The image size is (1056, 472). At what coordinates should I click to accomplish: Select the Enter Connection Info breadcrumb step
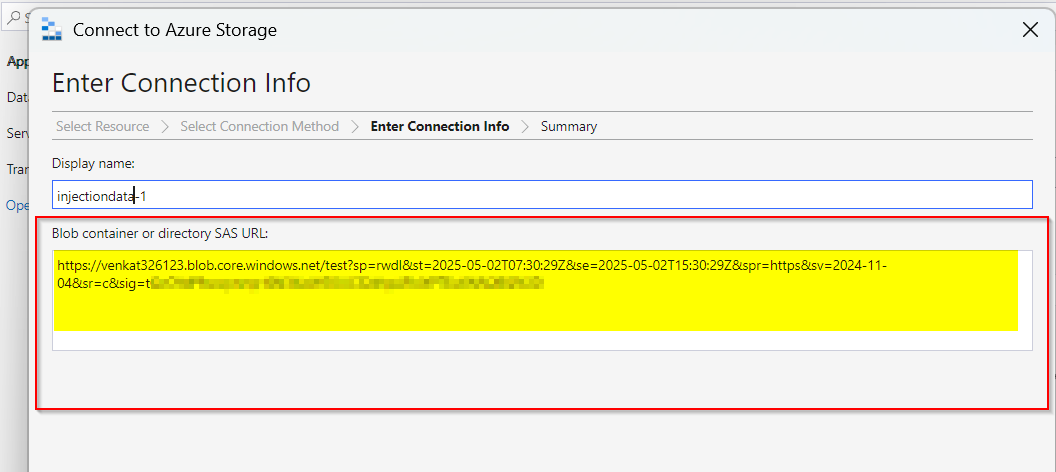(x=440, y=126)
